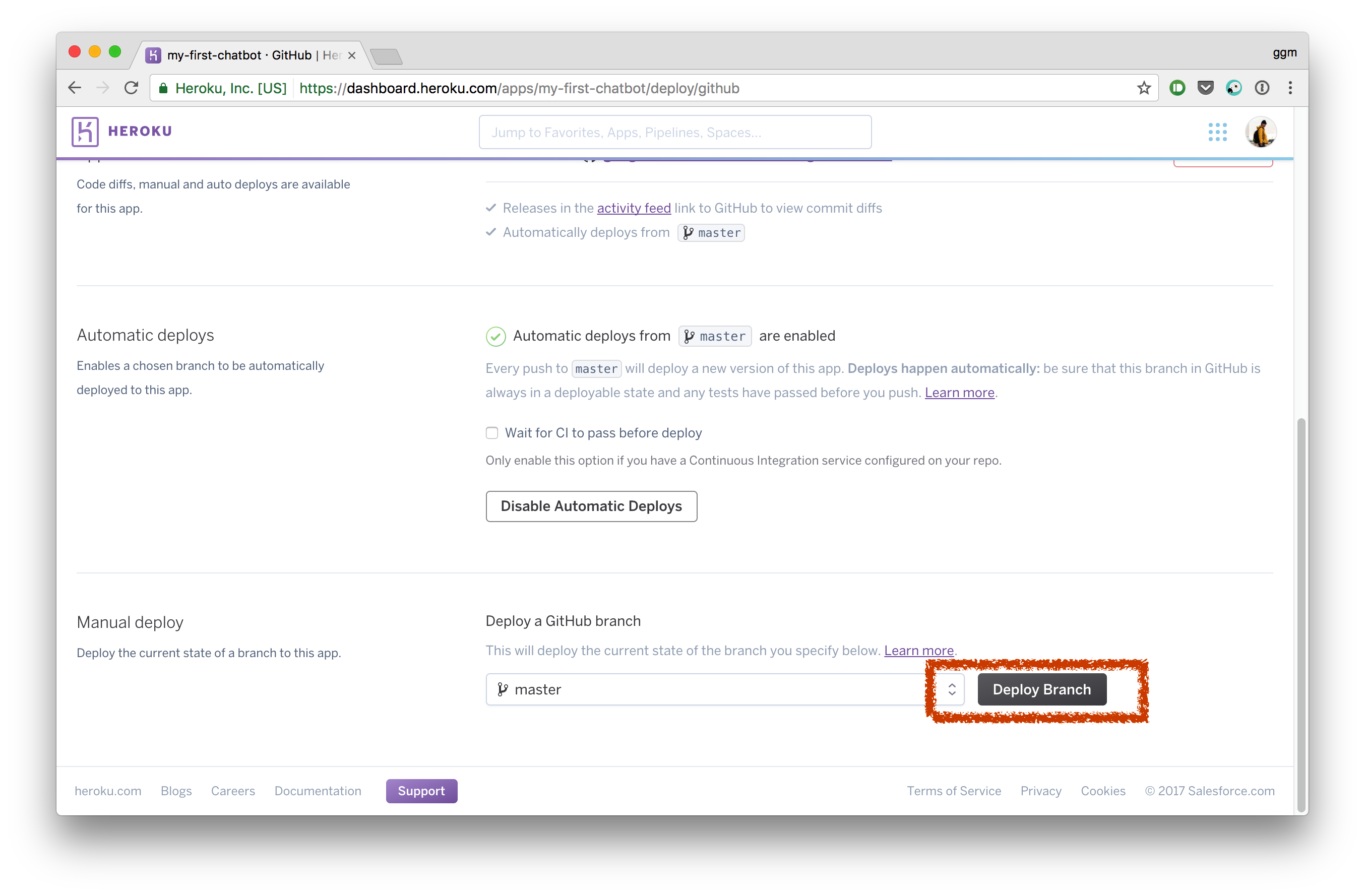
Task: Expand the master branch selector dropdown
Action: point(952,689)
